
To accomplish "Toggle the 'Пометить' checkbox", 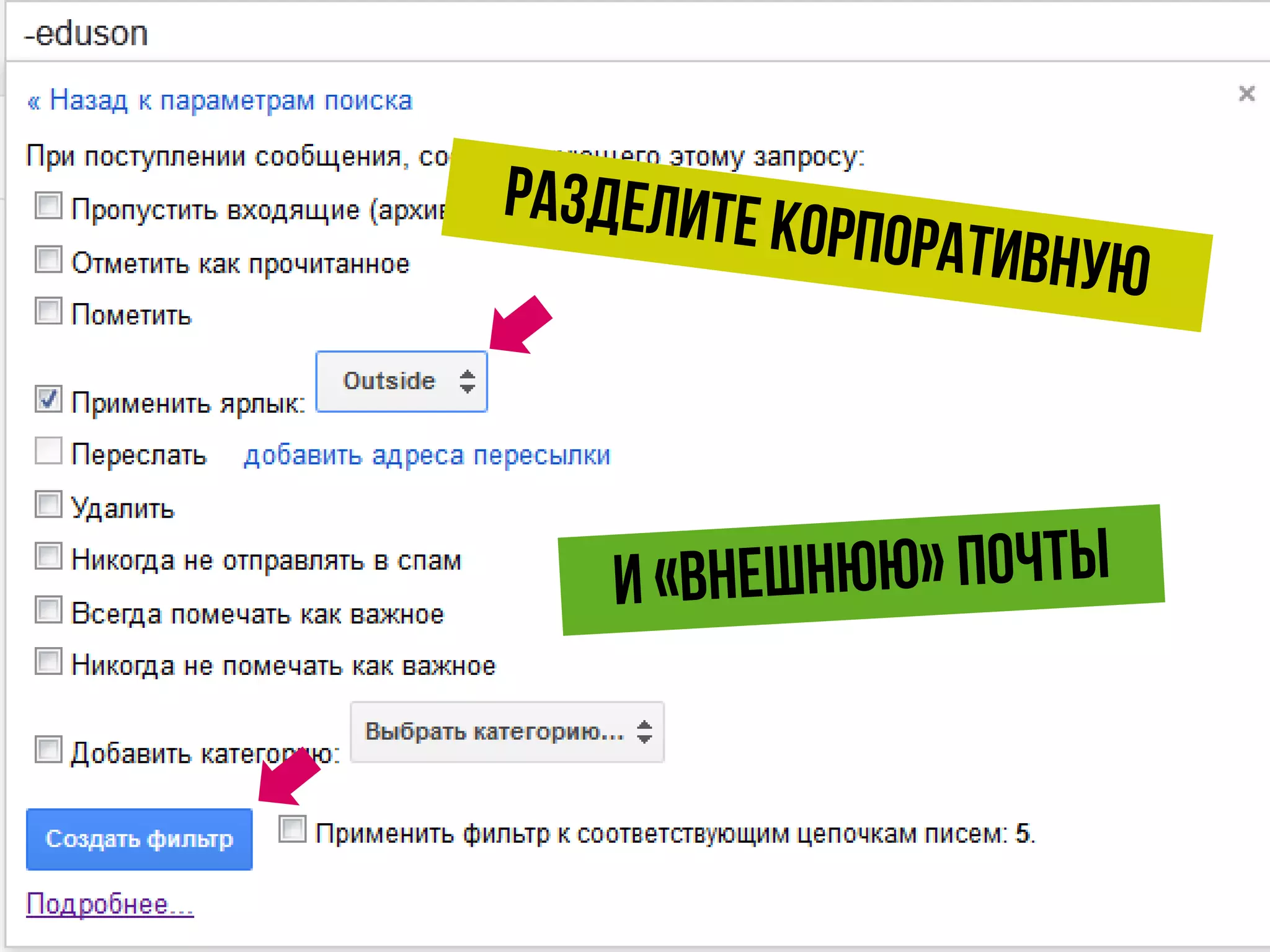I will [x=48, y=311].
